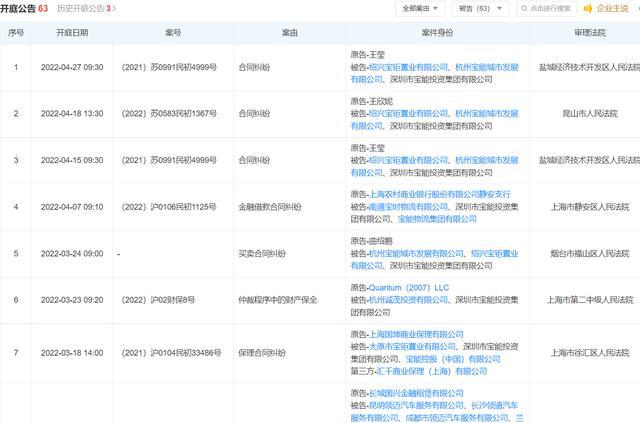Image resolution: width=640 pixels, height=423 pixels.
Task: Open the 全部案由 dropdown filter
Action: point(420,9)
